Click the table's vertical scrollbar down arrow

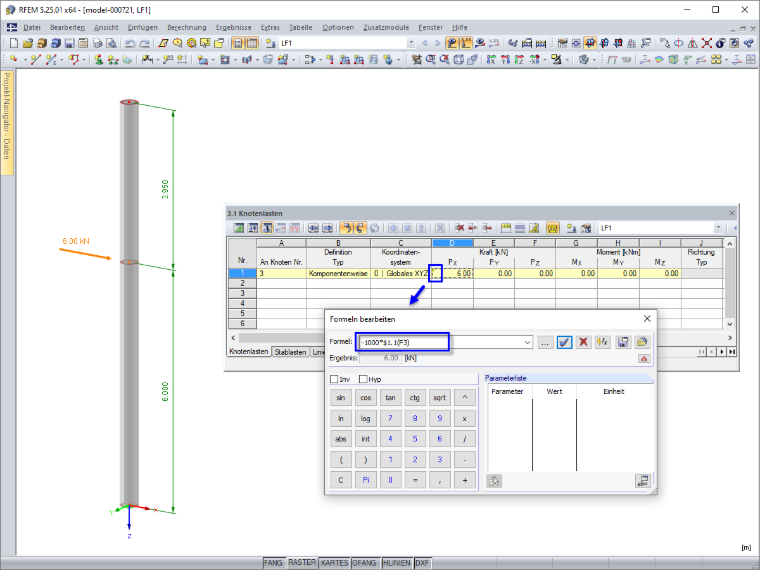pyautogui.click(x=730, y=324)
